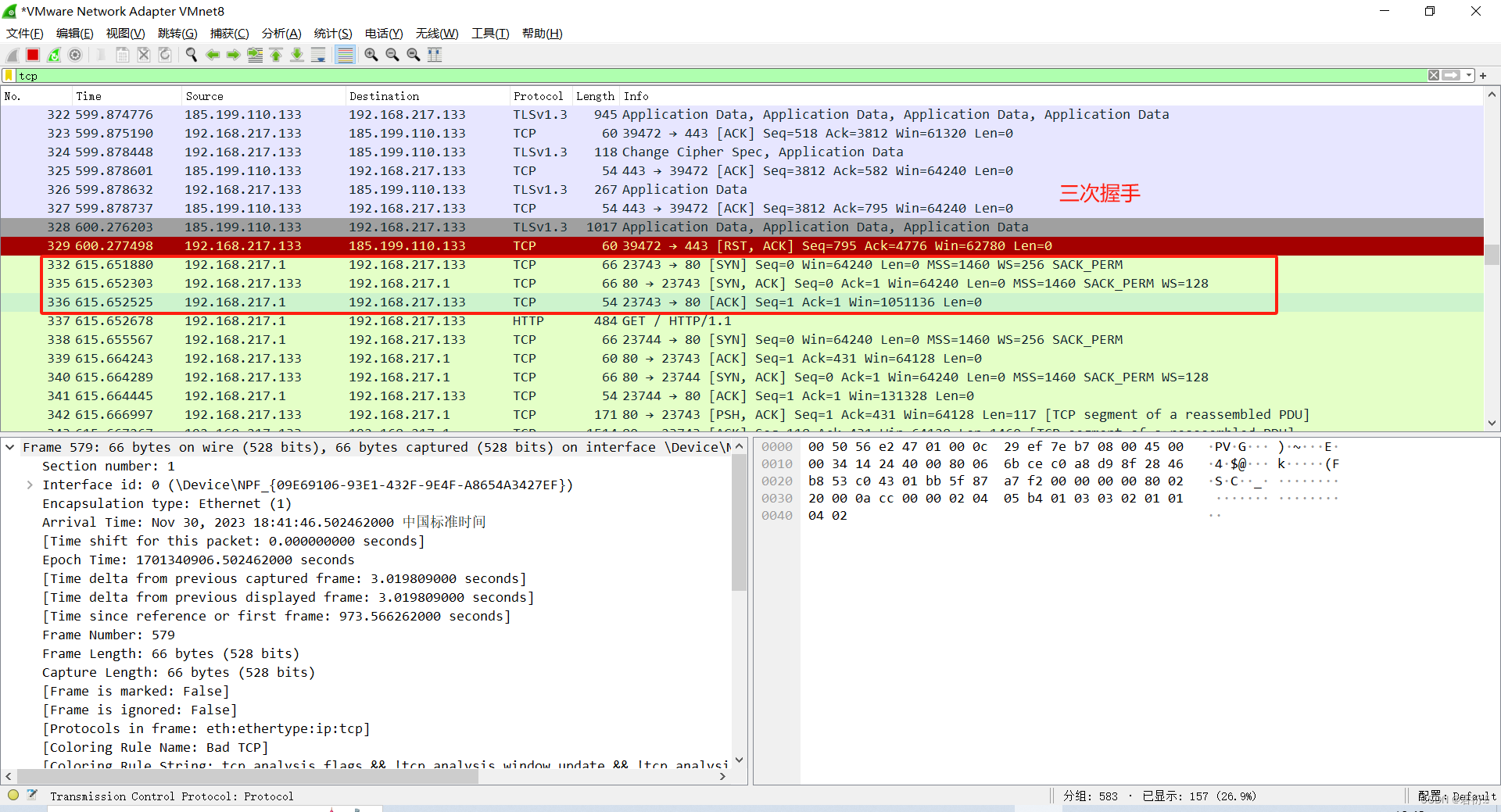
Task: Open the 编辑(E) menu
Action: 75,34
